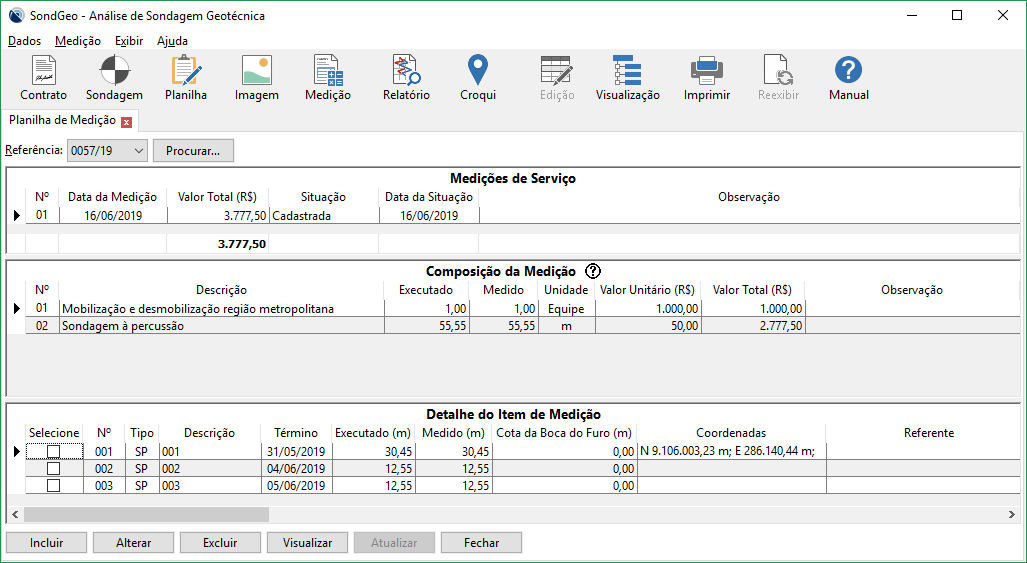Click the Alterar button
Image resolution: width=1027 pixels, height=563 pixels.
point(134,543)
